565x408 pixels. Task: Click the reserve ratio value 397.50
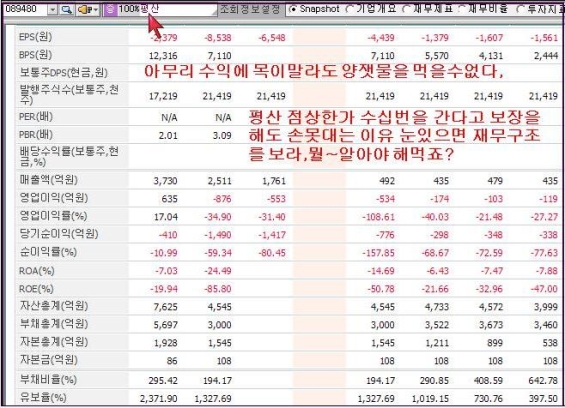tap(543, 398)
